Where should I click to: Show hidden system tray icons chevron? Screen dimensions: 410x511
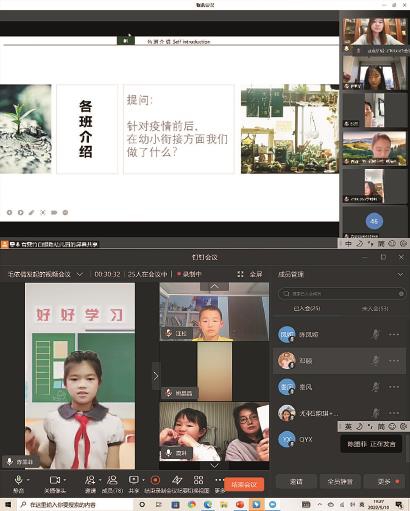319,505
